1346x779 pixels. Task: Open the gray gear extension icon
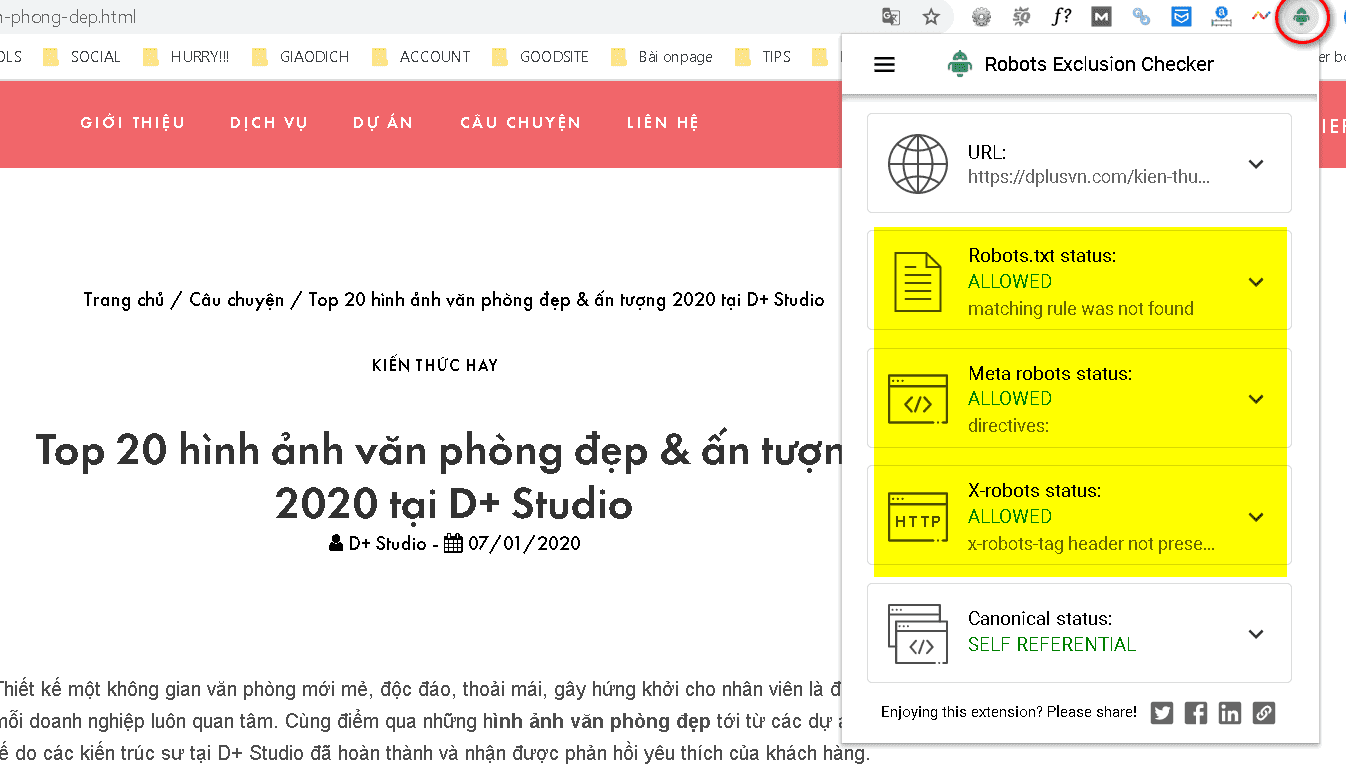click(981, 16)
